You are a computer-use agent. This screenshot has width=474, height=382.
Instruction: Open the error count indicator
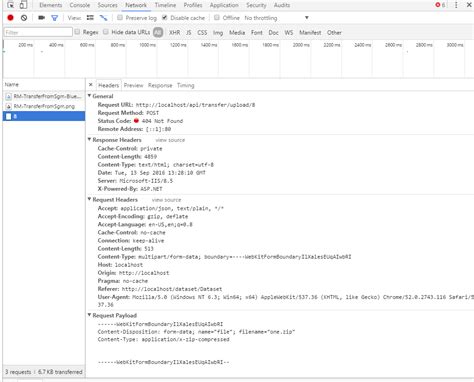[x=440, y=5]
